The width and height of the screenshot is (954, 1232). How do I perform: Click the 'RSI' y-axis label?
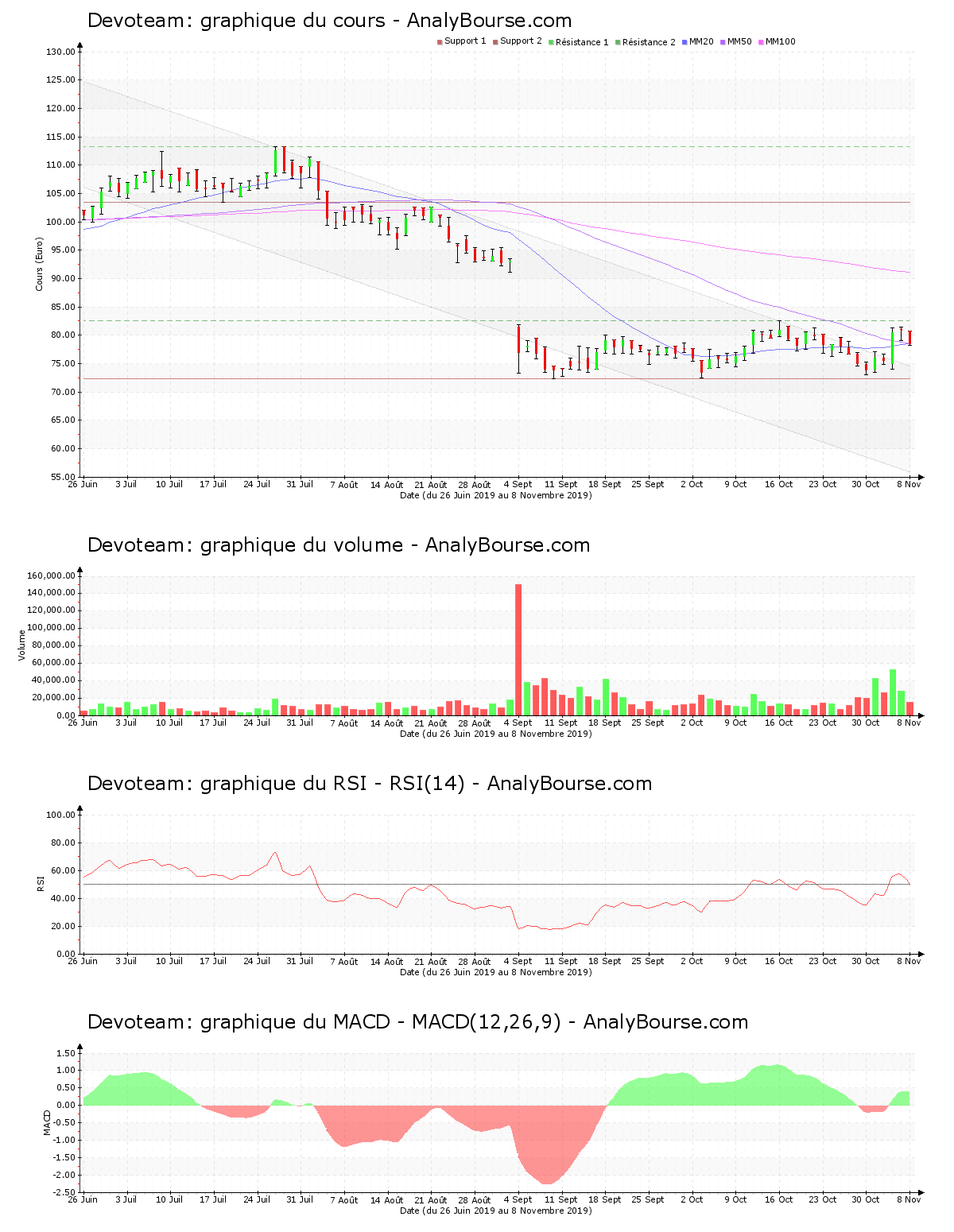click(x=40, y=884)
